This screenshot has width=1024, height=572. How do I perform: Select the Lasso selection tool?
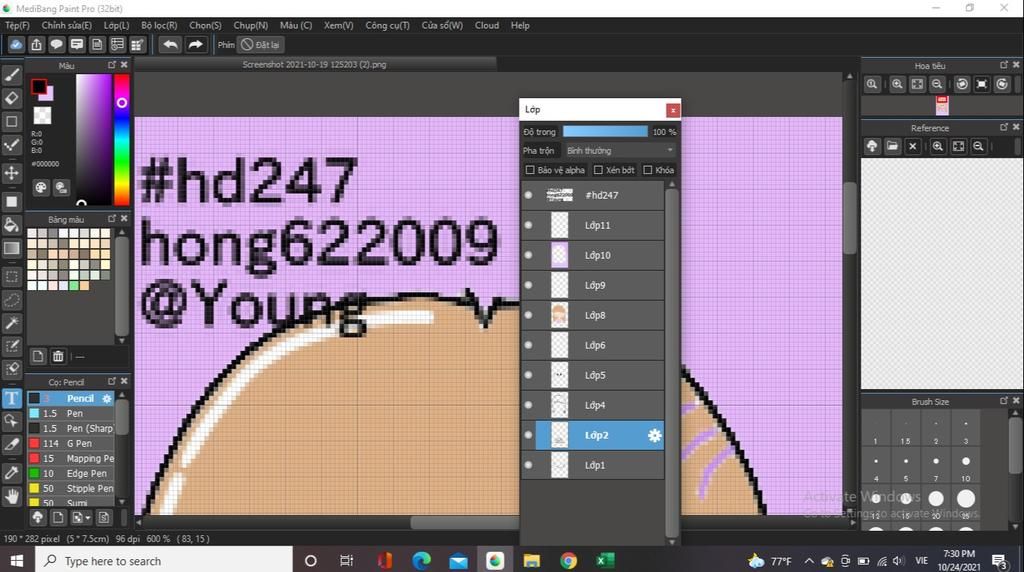point(12,300)
